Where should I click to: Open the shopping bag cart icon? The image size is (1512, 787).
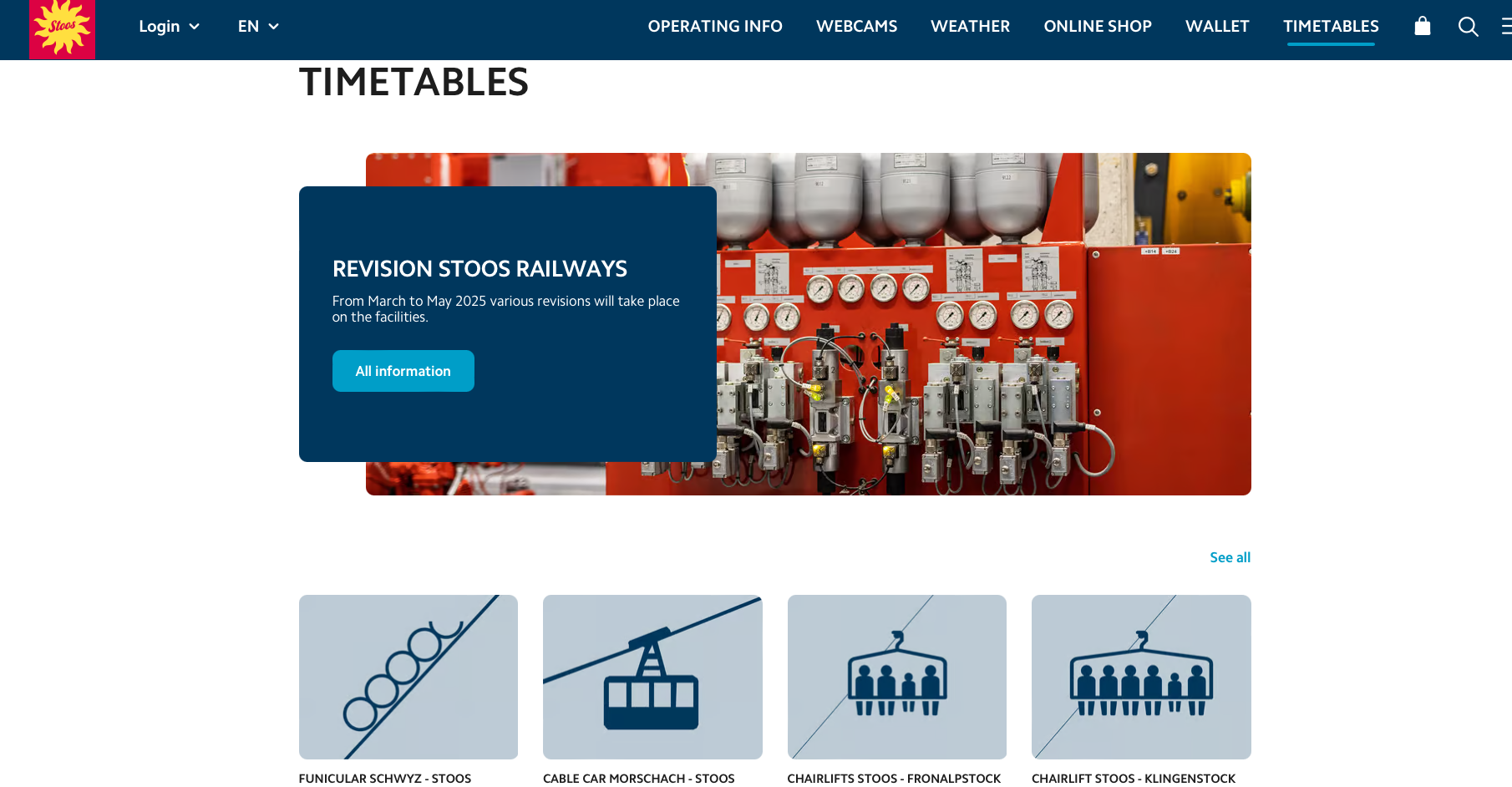1422,26
